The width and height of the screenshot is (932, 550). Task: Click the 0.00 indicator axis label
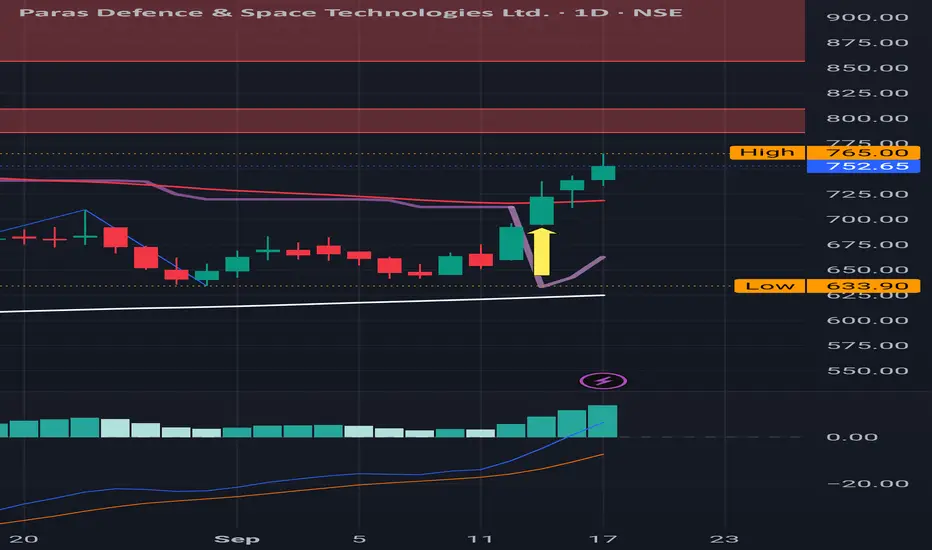[852, 437]
